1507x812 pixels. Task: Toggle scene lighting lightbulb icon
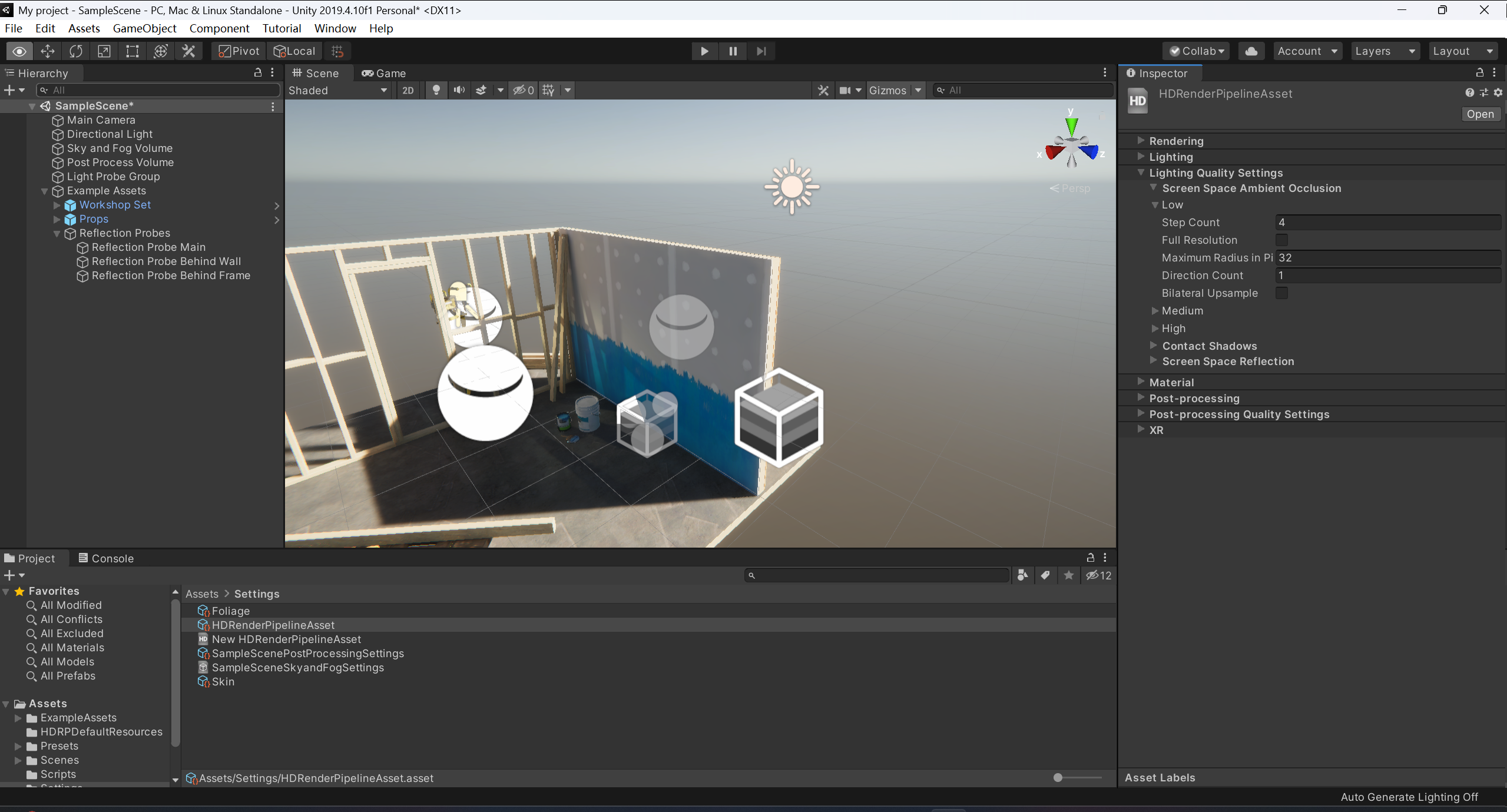click(436, 90)
